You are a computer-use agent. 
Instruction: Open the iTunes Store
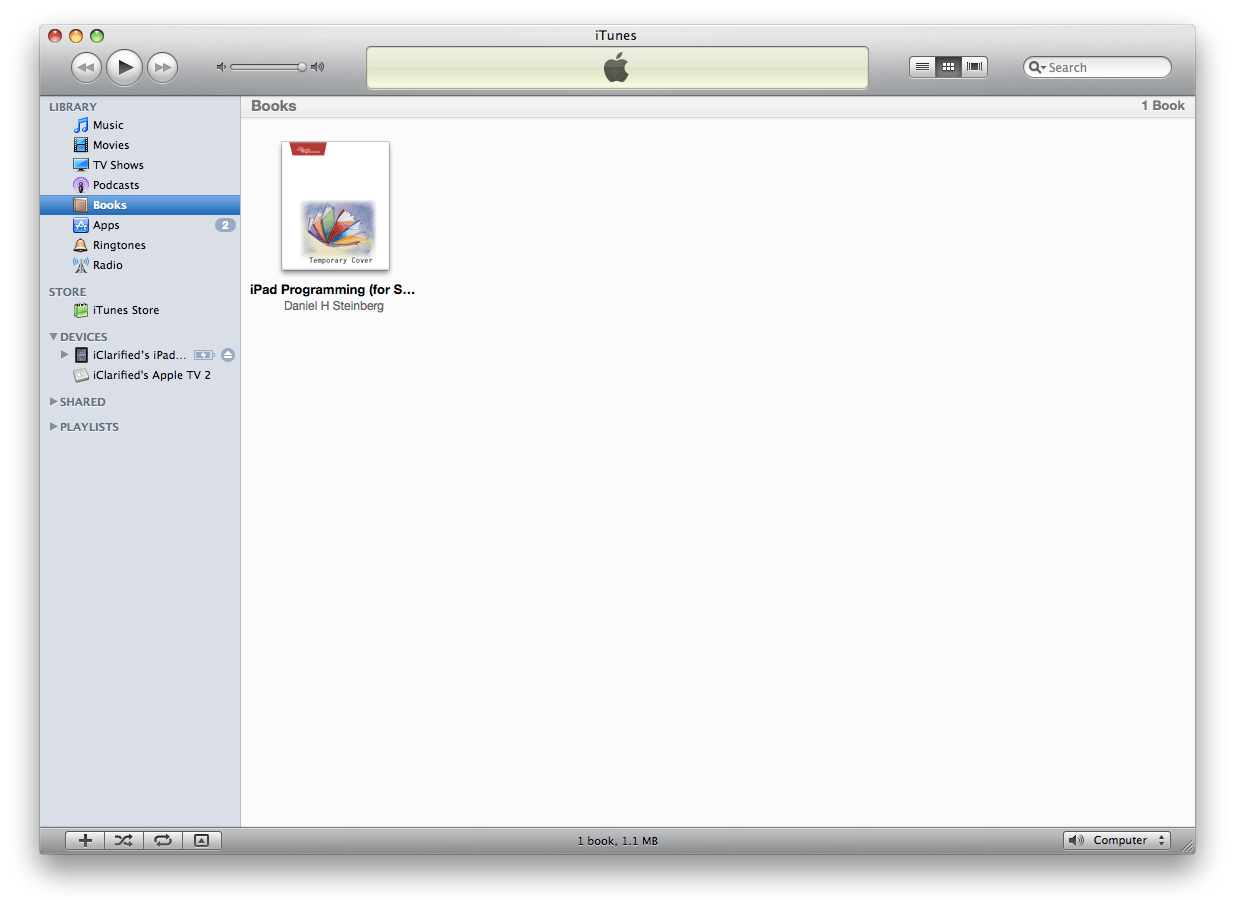[125, 310]
